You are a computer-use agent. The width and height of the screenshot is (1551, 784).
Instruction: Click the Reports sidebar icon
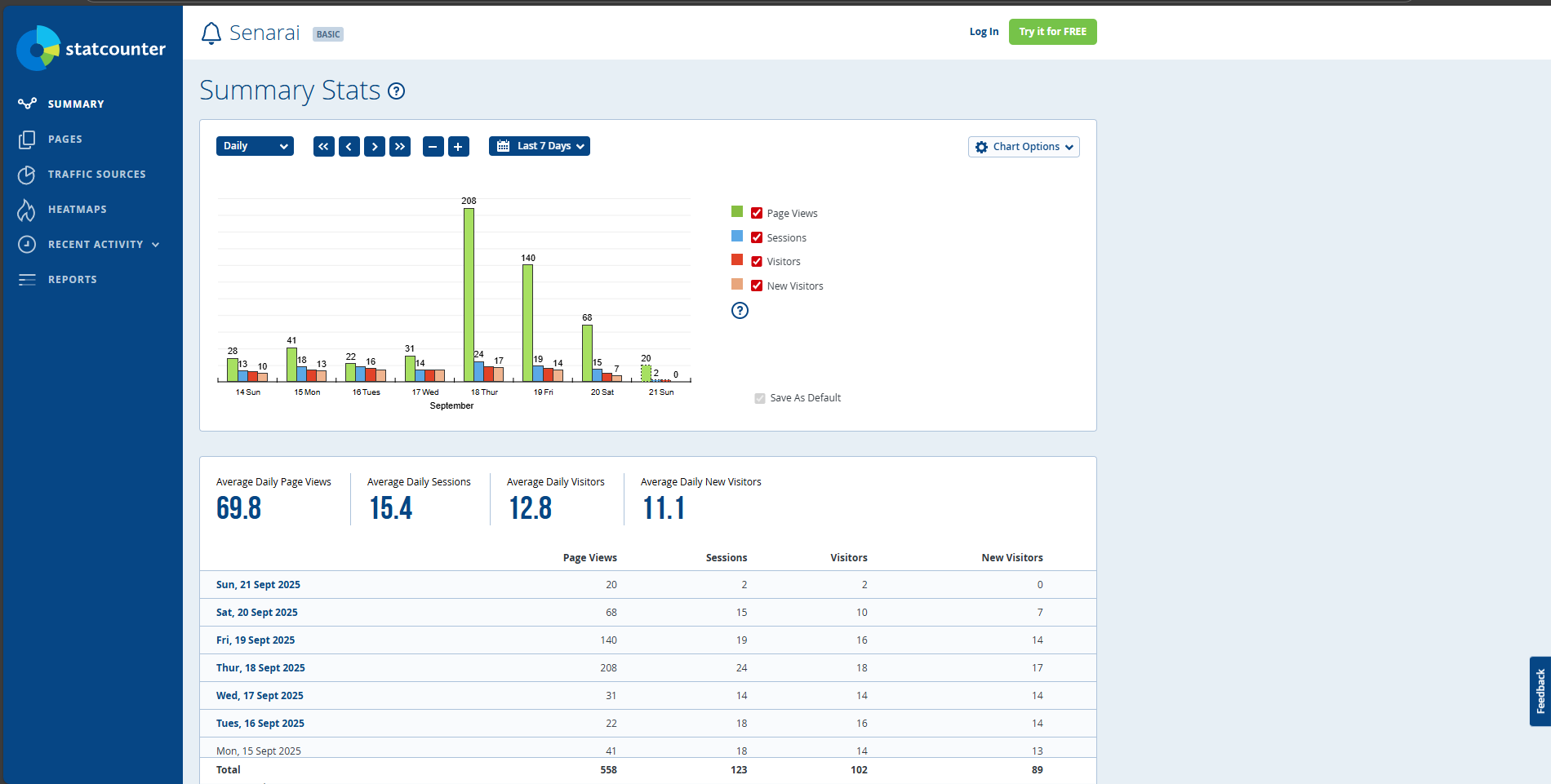tap(27, 279)
